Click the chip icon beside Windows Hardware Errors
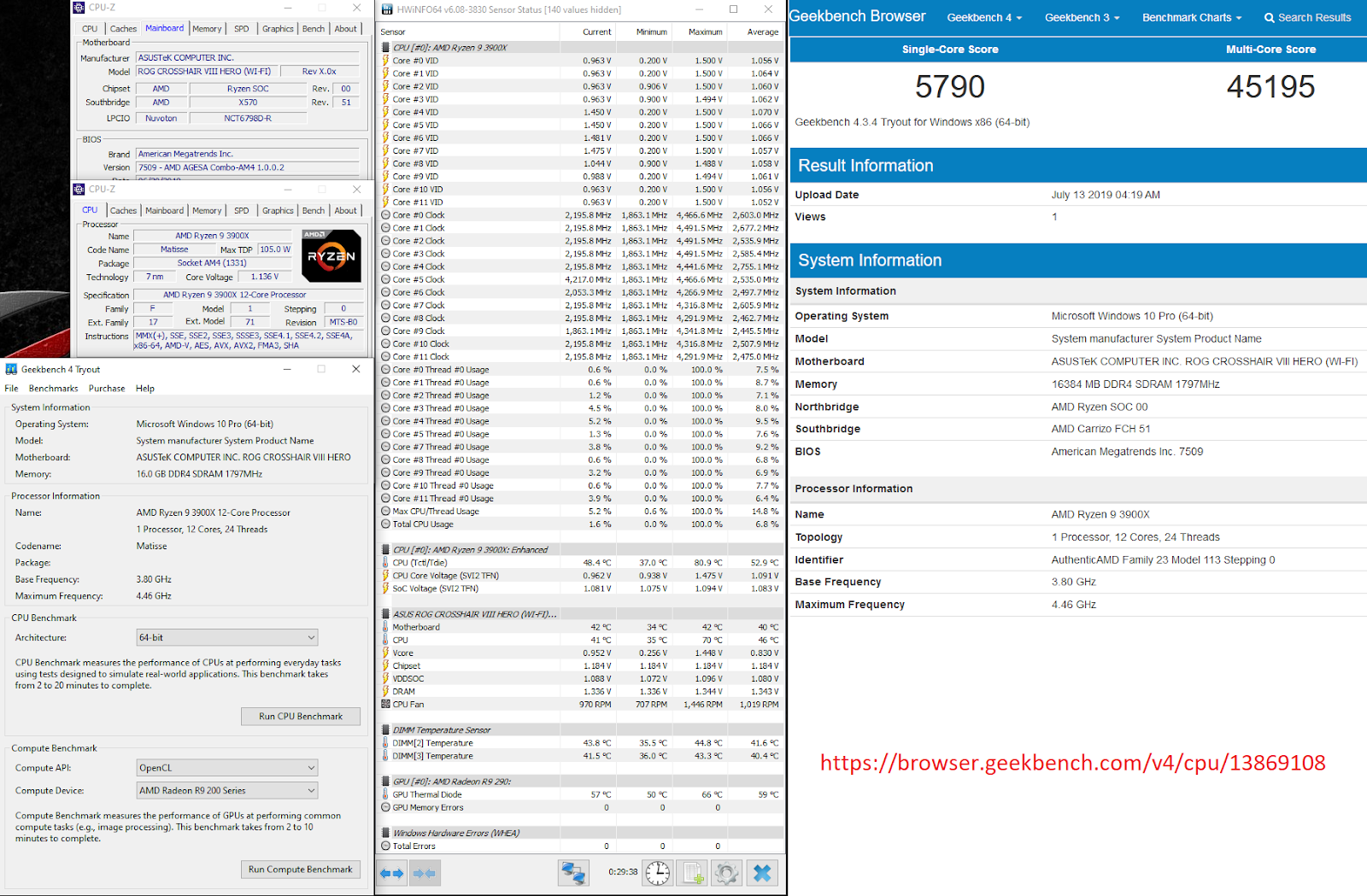The width and height of the screenshot is (1367, 896). pos(385,833)
